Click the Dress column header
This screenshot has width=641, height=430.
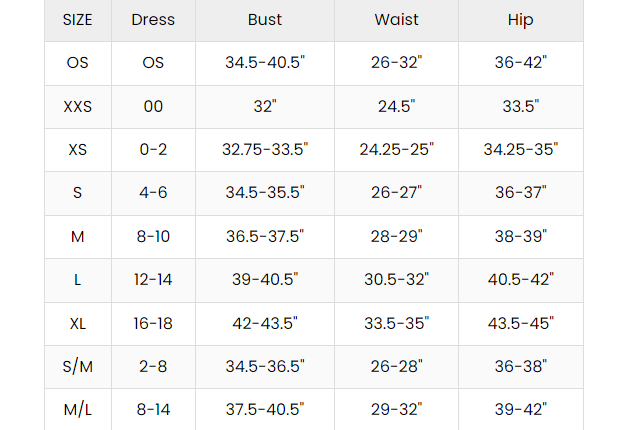(x=153, y=20)
